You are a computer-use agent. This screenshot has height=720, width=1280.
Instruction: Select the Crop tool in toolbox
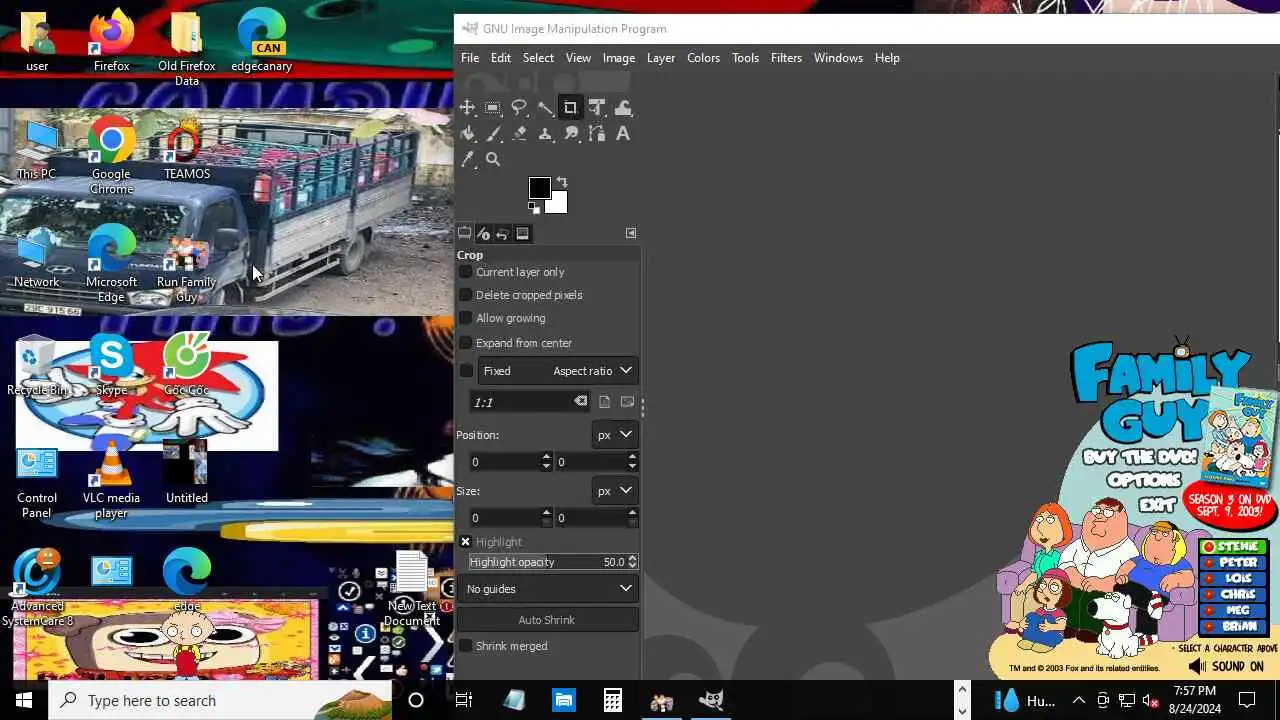[x=570, y=108]
